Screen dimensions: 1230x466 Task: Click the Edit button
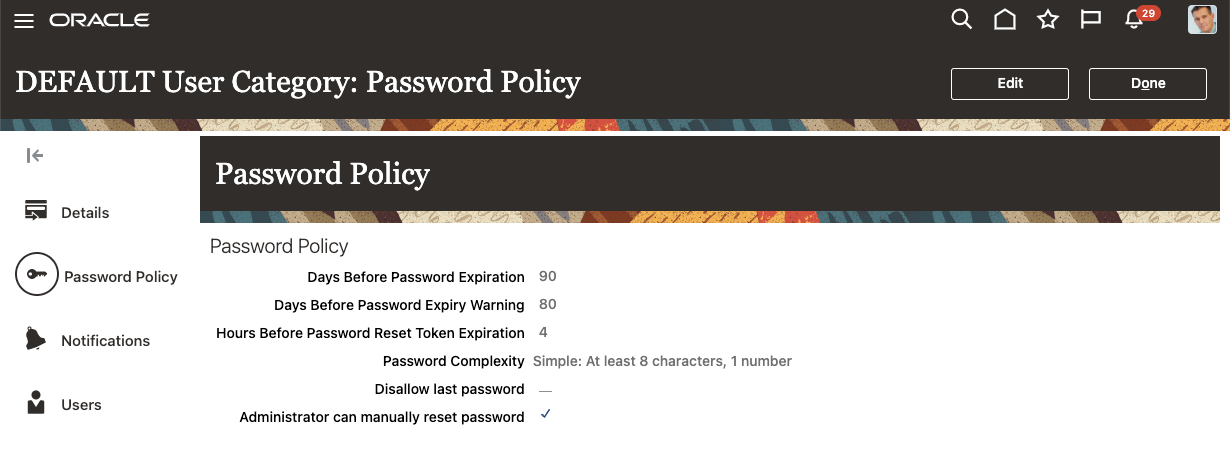[x=1009, y=84]
